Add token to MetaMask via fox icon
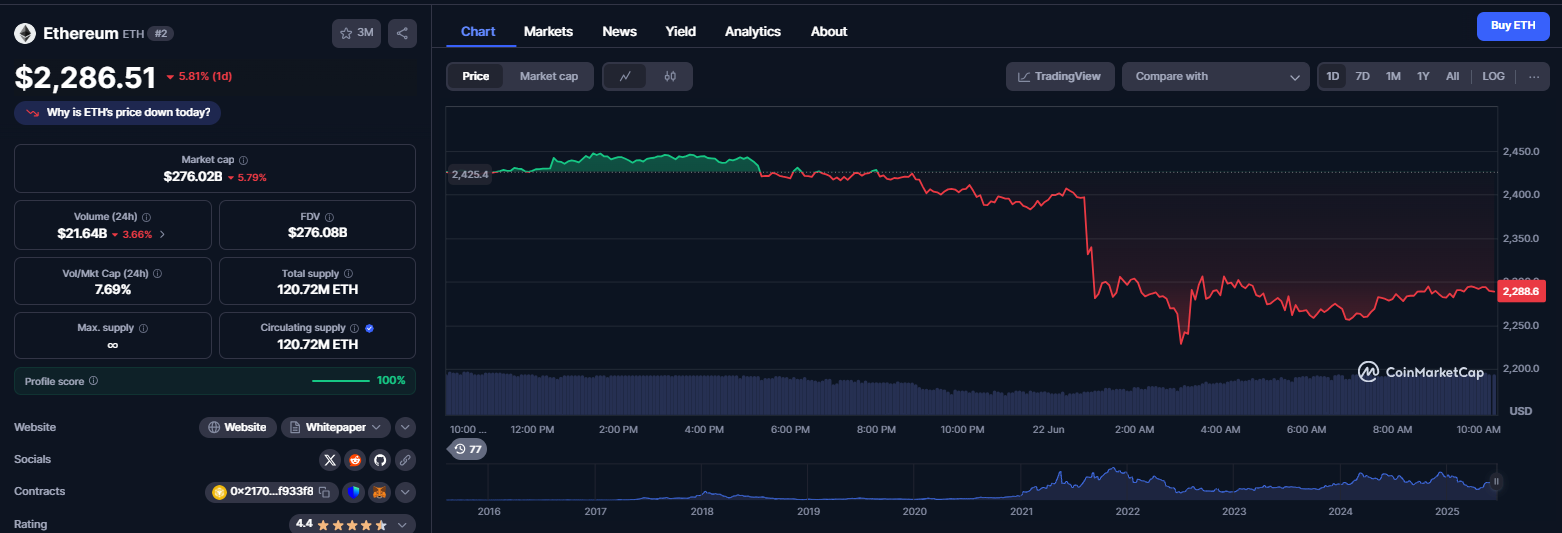This screenshot has width=1562, height=533. tap(379, 492)
